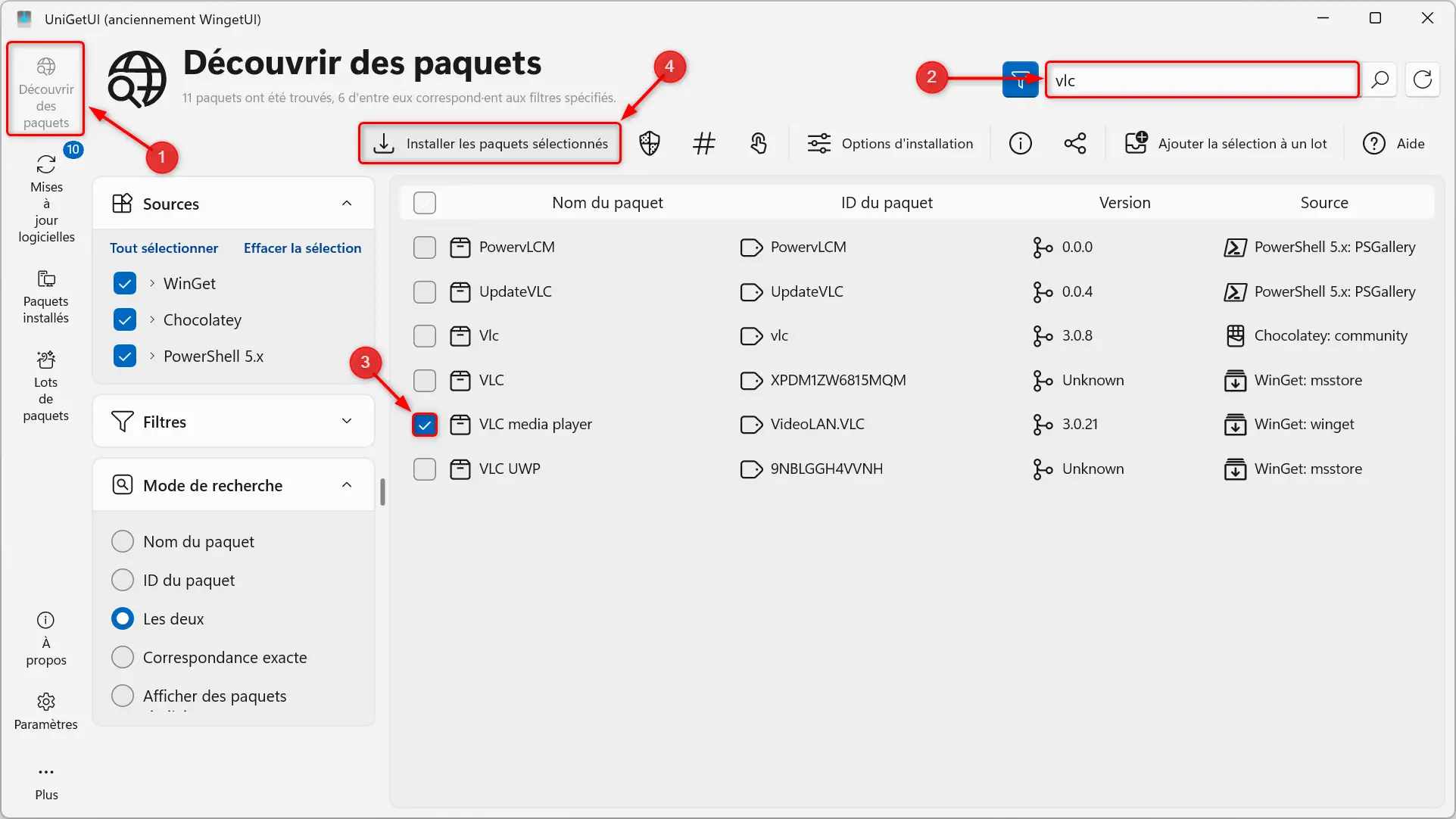The image size is (1456, 819).
Task: Select Afficher des paquets radio button
Action: tap(123, 696)
